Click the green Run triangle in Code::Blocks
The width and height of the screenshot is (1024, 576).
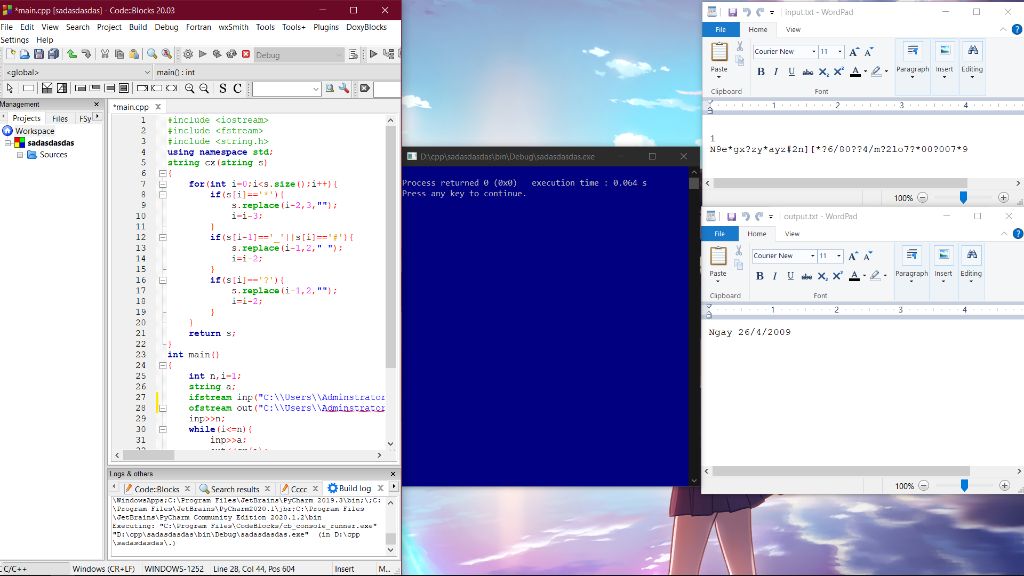point(202,54)
